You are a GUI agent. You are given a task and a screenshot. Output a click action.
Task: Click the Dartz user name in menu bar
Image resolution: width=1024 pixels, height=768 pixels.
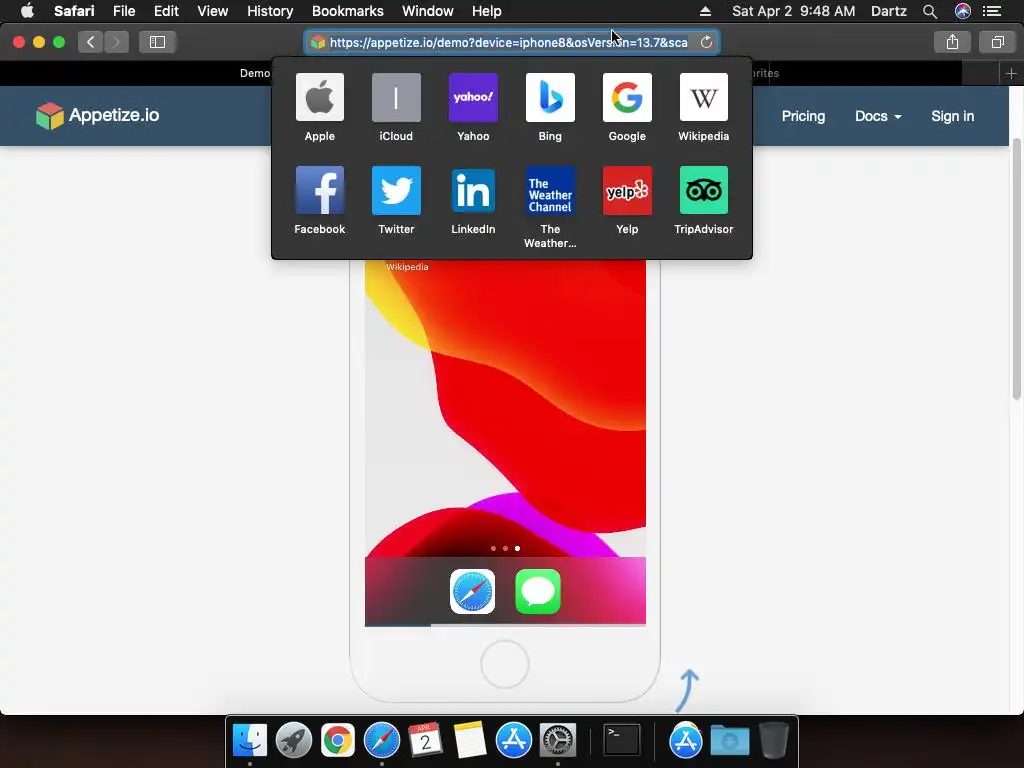(x=889, y=11)
